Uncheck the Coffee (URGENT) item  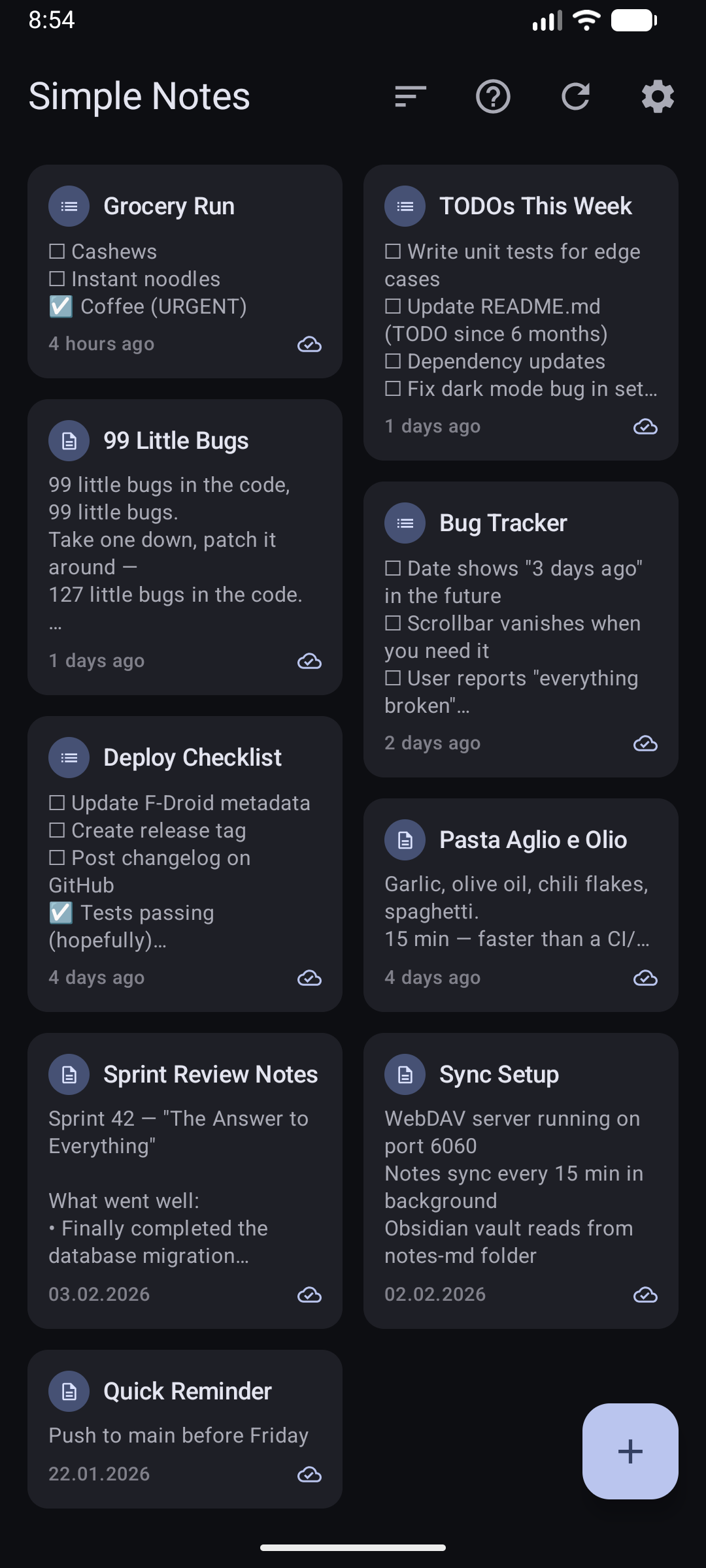pos(59,306)
